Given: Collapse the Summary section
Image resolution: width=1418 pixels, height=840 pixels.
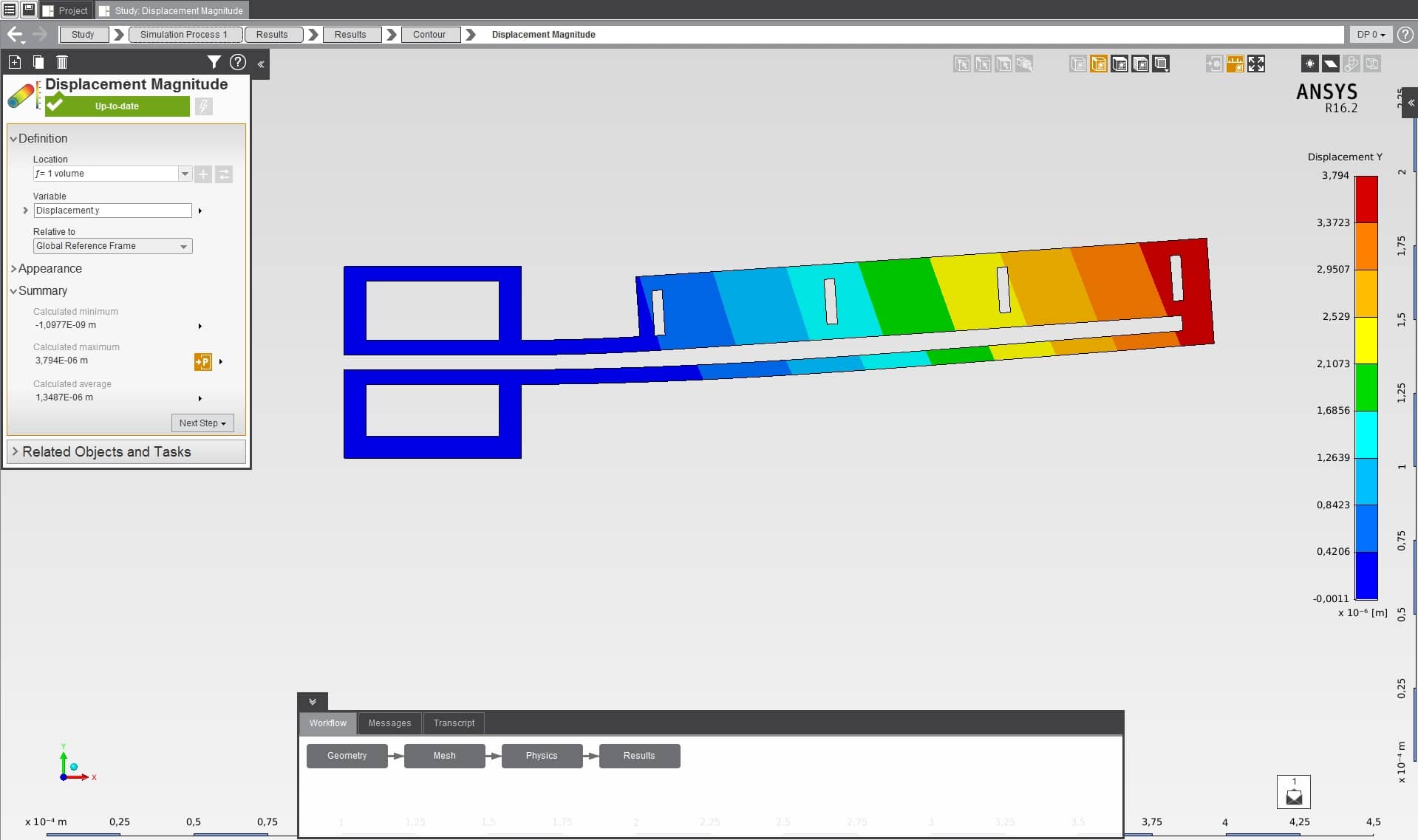Looking at the screenshot, I should 13,291.
